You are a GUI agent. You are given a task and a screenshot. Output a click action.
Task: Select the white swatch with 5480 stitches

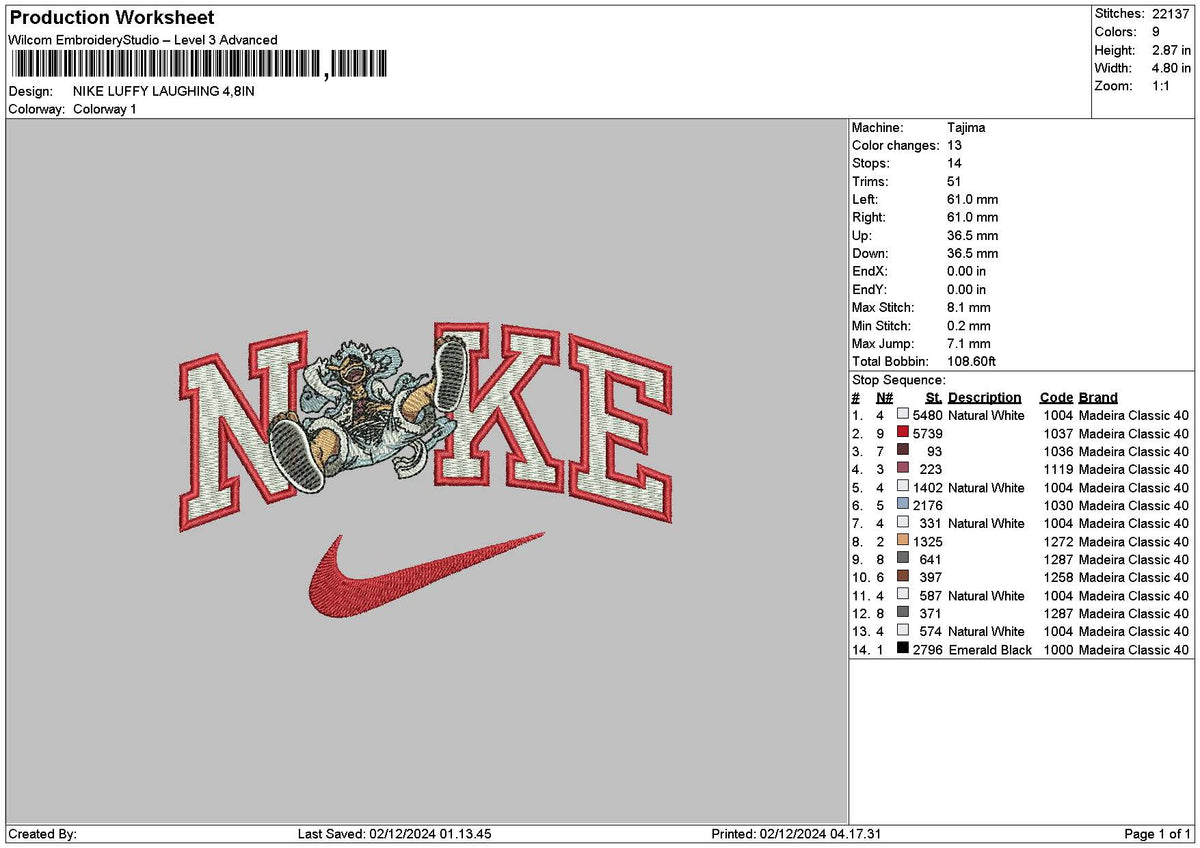[x=903, y=415]
